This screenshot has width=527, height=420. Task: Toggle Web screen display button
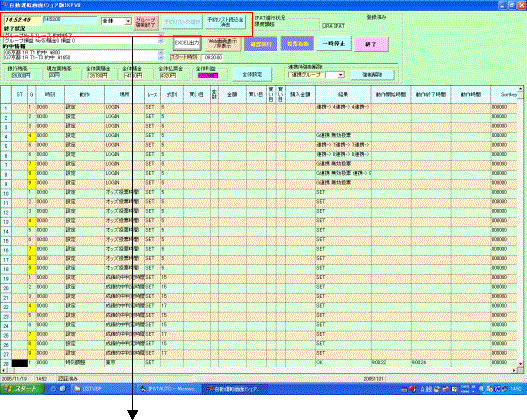(x=223, y=43)
